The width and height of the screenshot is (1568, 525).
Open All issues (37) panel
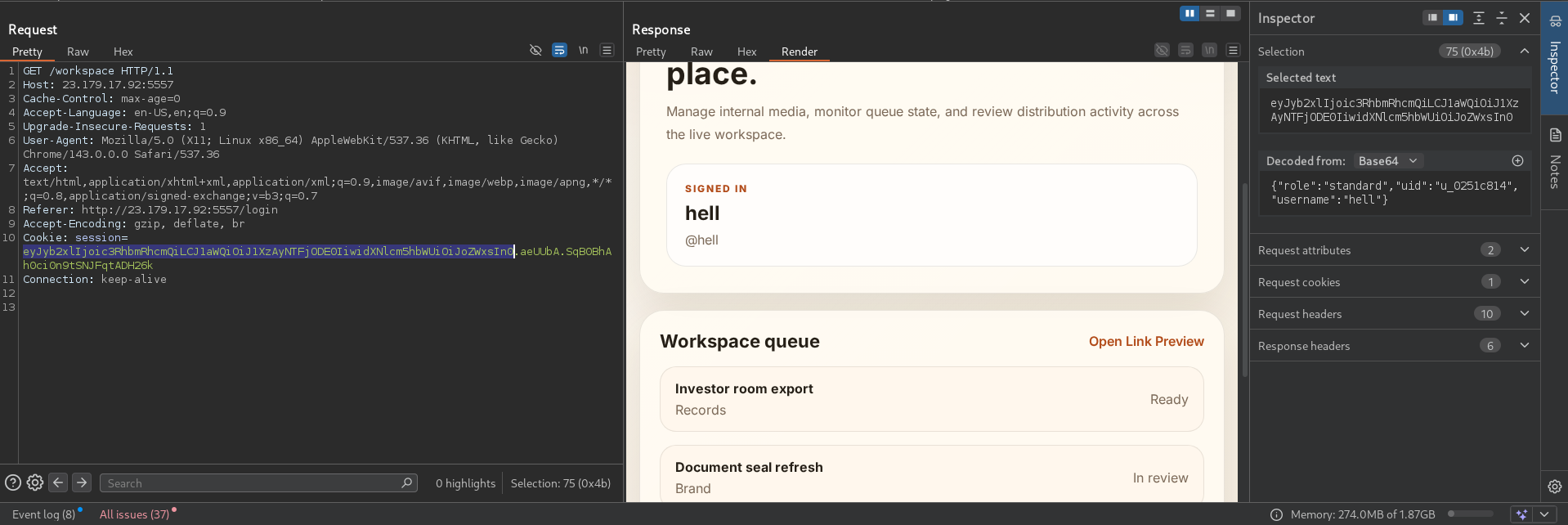pyautogui.click(x=134, y=514)
